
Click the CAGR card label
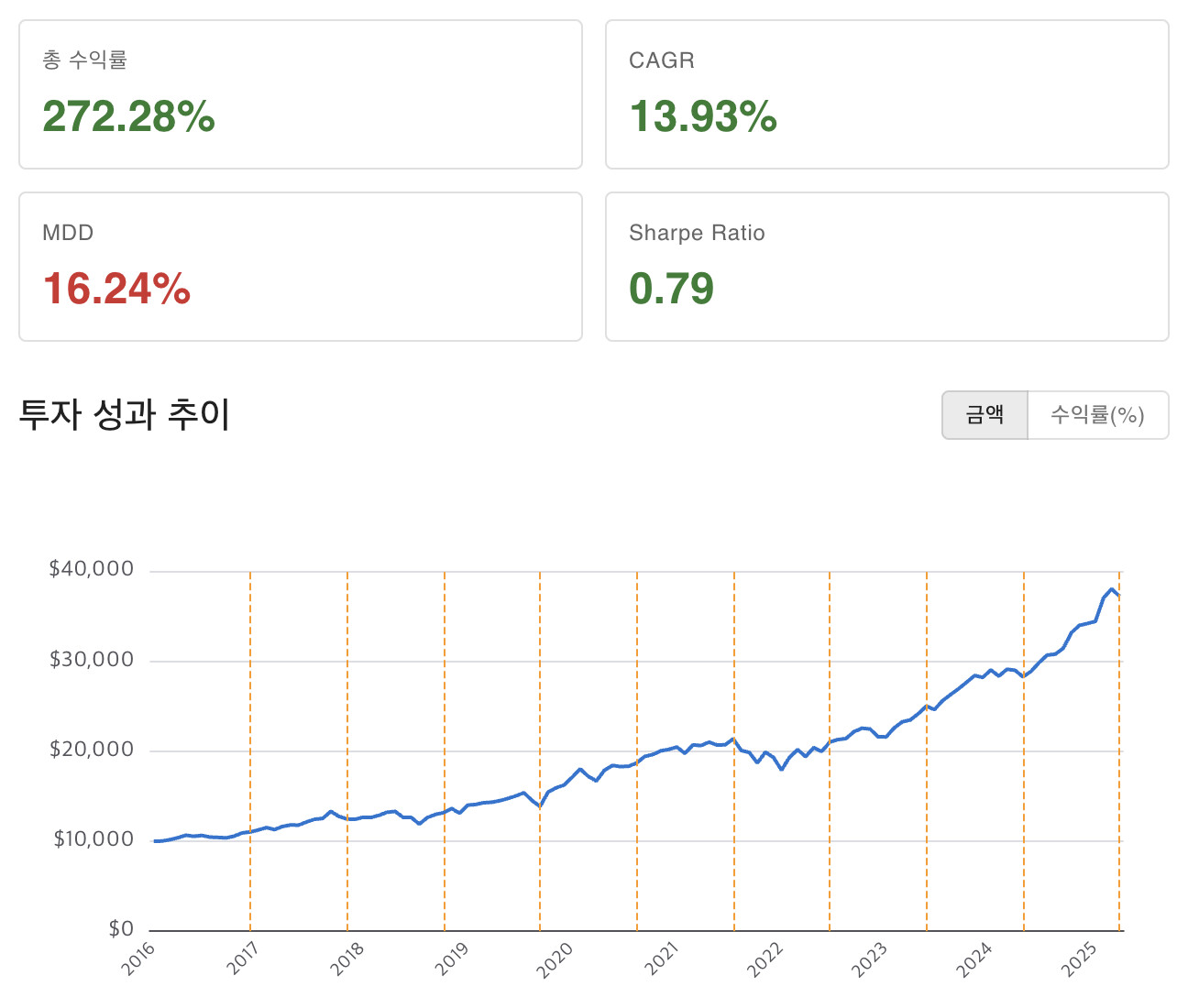click(661, 60)
